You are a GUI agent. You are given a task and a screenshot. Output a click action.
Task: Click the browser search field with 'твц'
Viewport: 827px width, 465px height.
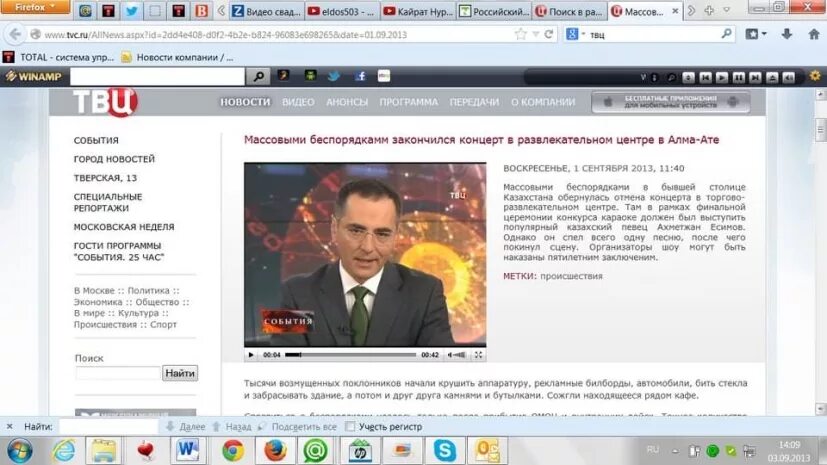point(653,35)
